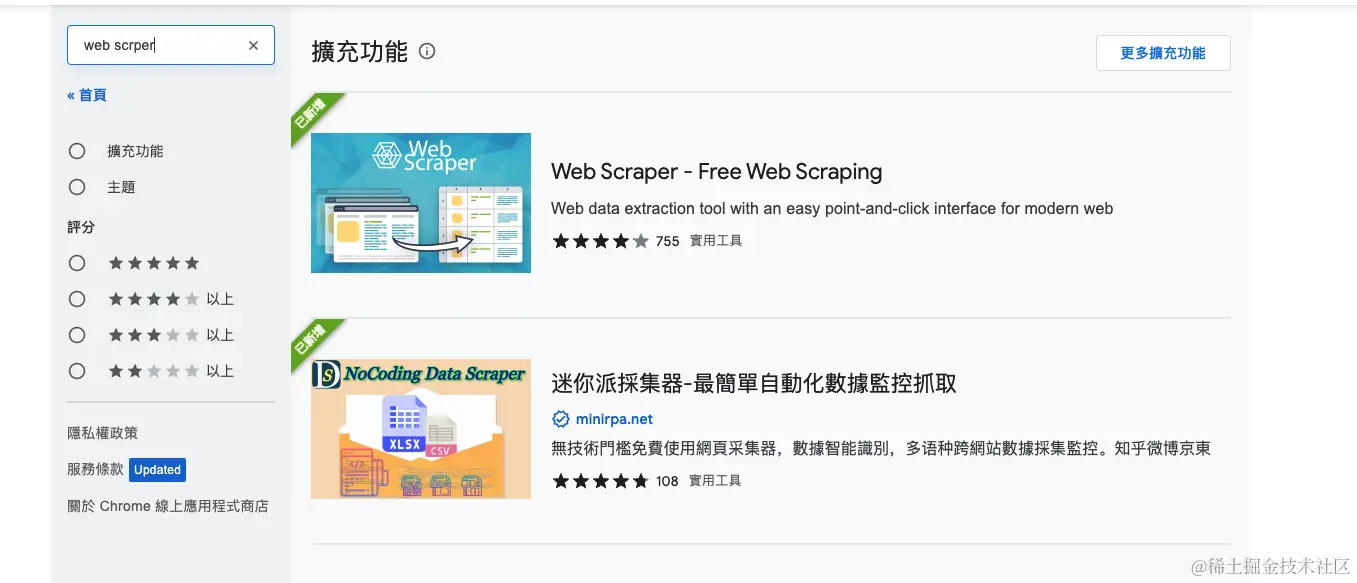Click the info icon next to 擴充功能 heading
1357x583 pixels.
pyautogui.click(x=427, y=51)
